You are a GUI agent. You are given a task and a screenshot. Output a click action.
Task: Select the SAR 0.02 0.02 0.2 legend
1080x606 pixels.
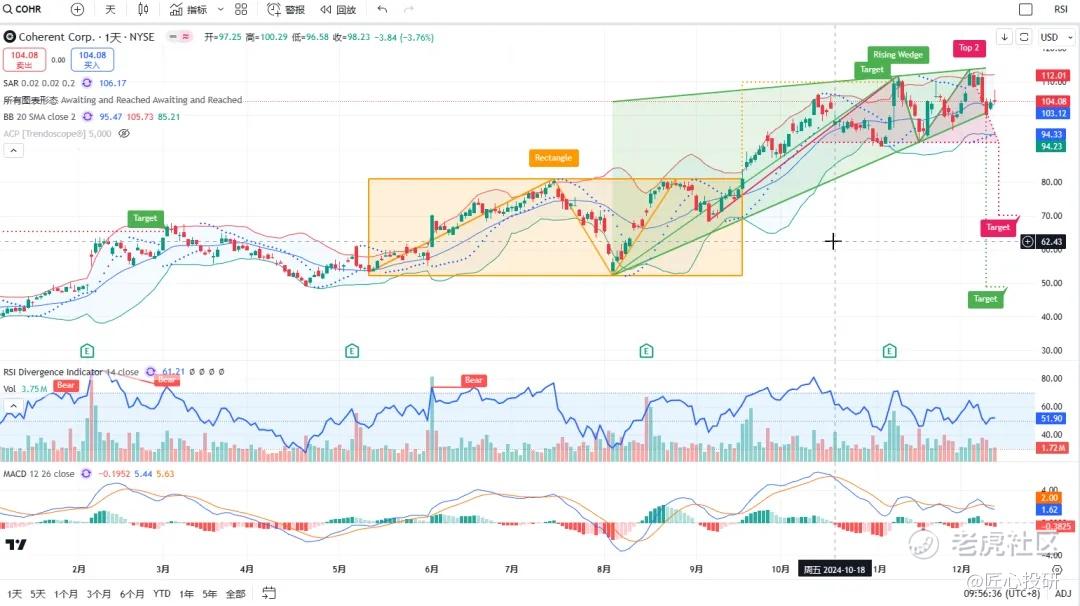pos(39,83)
